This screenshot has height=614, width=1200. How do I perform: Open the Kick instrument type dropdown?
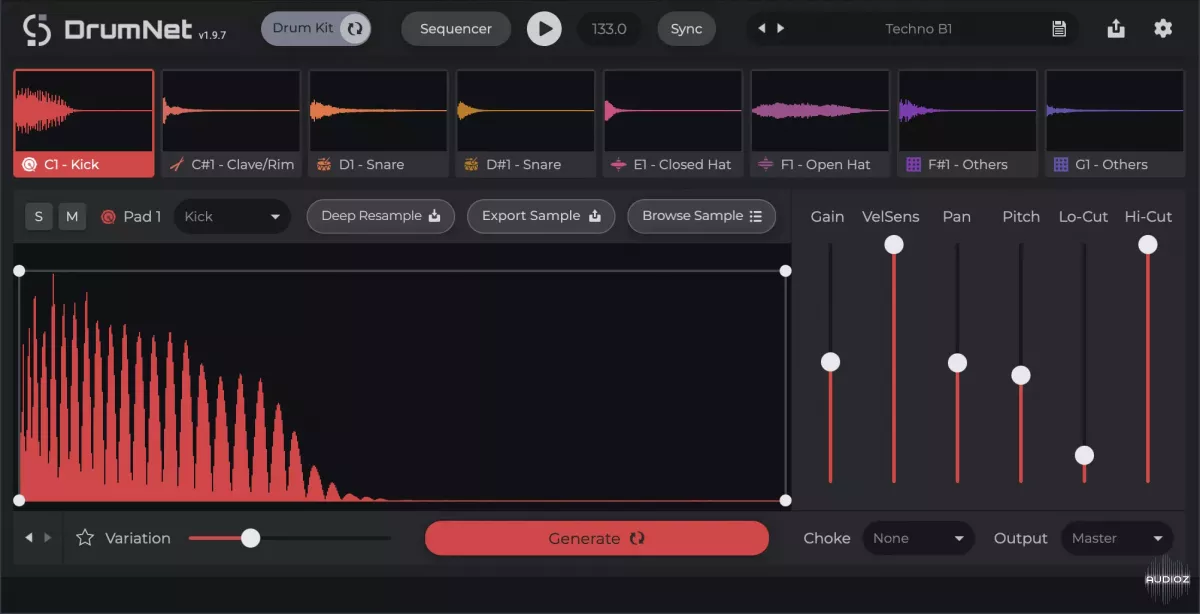click(232, 216)
